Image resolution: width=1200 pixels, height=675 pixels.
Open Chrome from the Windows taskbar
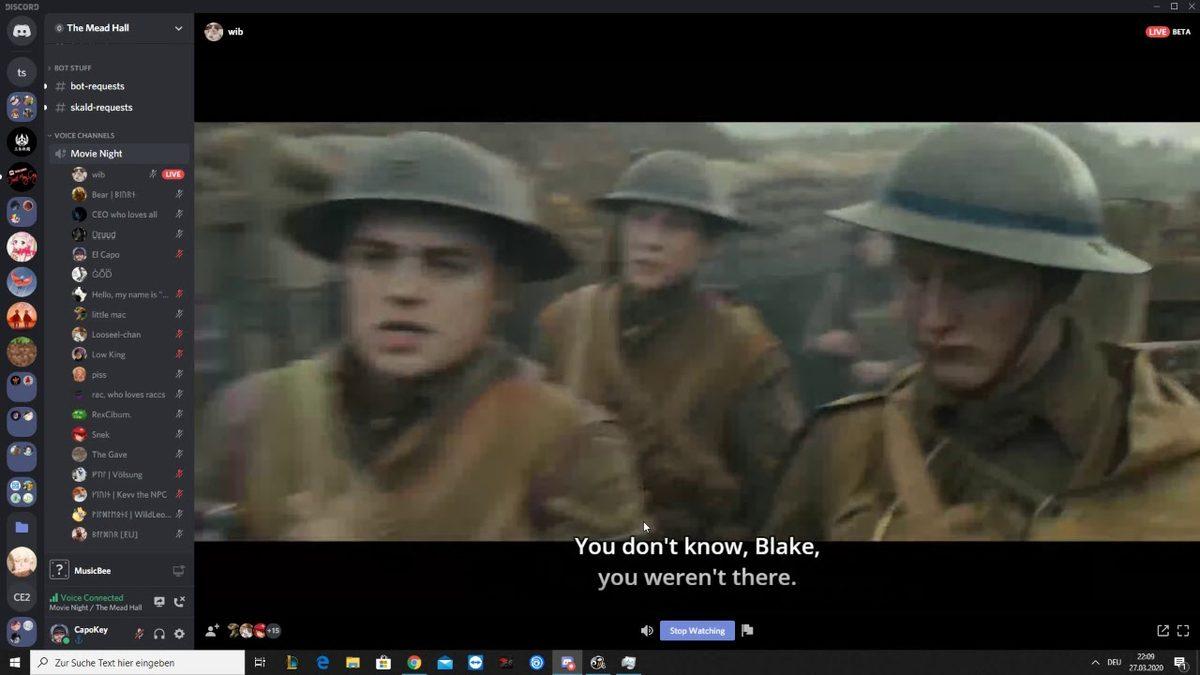414,663
